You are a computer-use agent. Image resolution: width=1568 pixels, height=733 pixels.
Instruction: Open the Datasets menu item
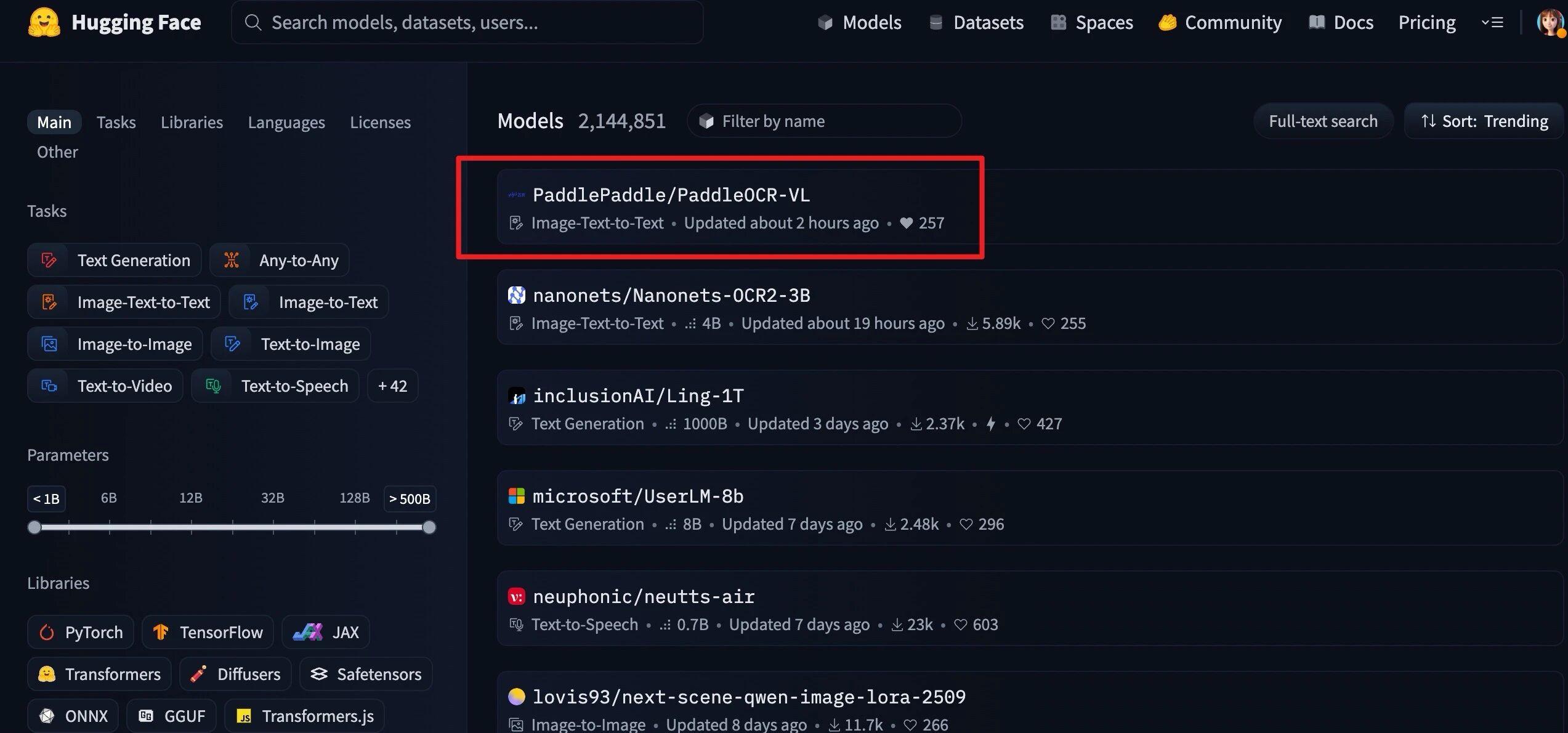click(976, 23)
